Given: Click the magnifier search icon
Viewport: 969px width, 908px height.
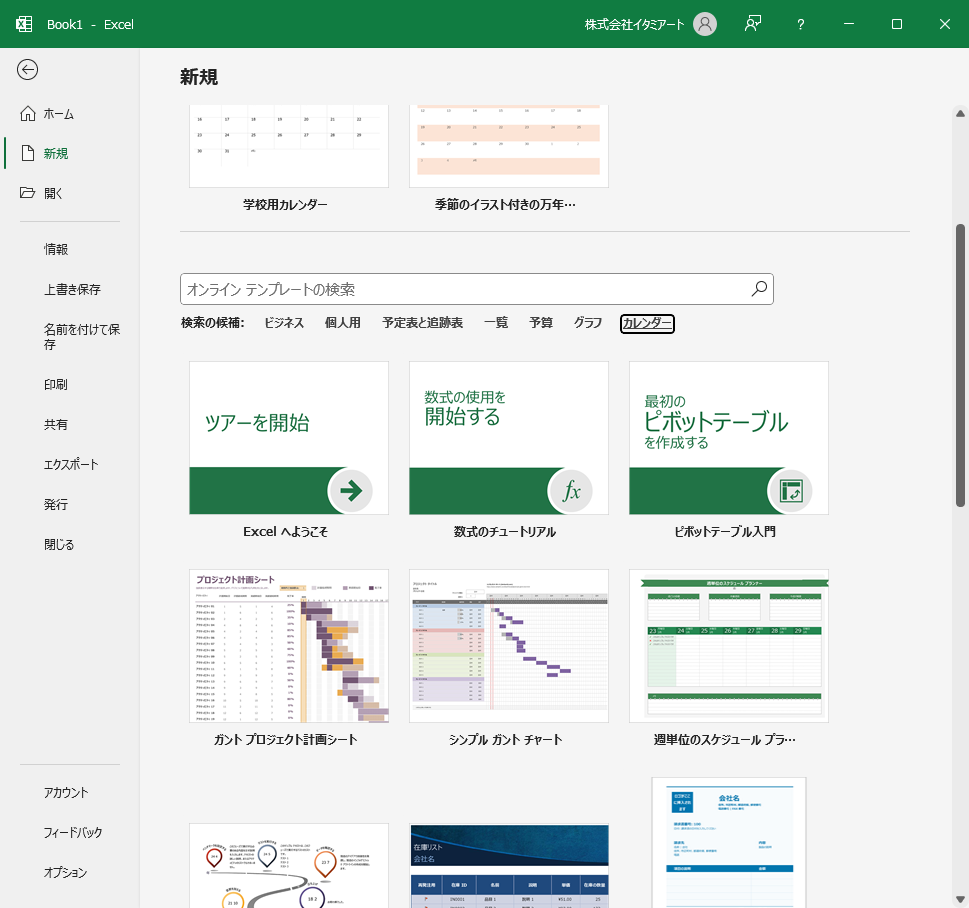Looking at the screenshot, I should pos(759,289).
